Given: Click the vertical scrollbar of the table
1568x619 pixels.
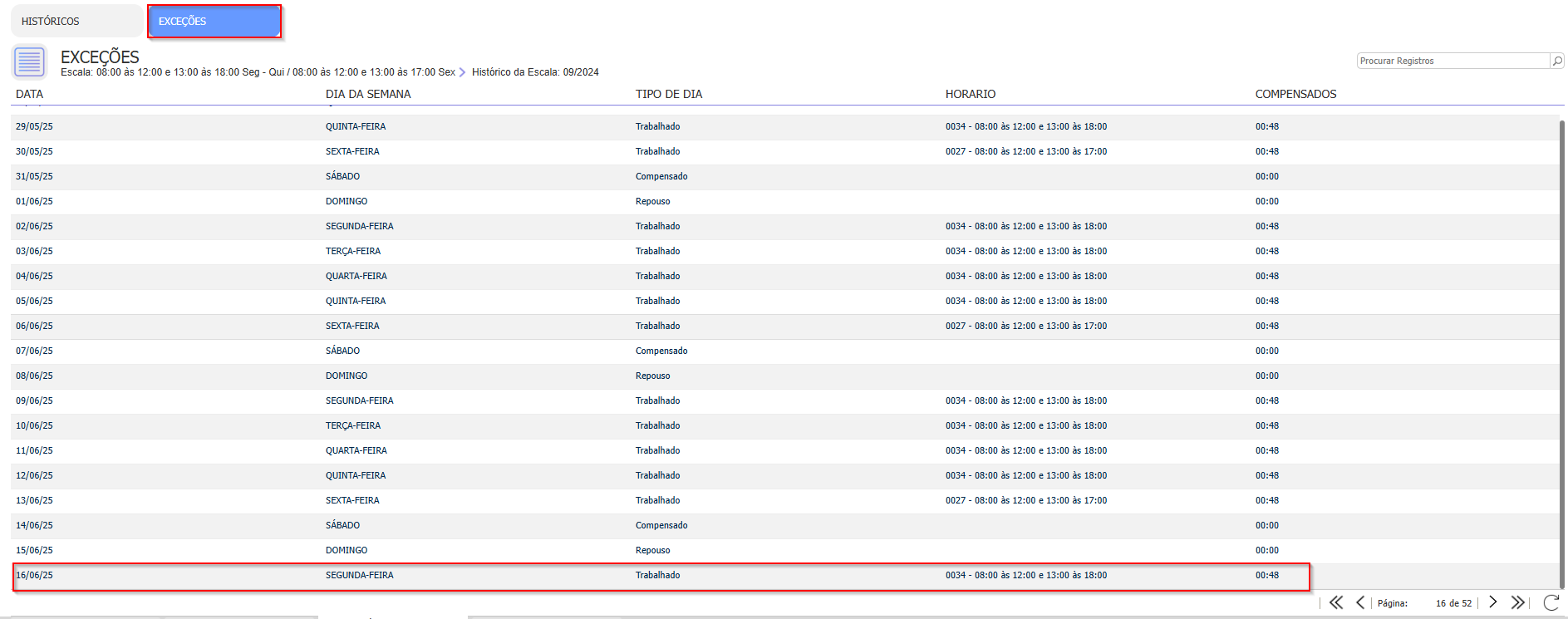Looking at the screenshot, I should [1562, 353].
